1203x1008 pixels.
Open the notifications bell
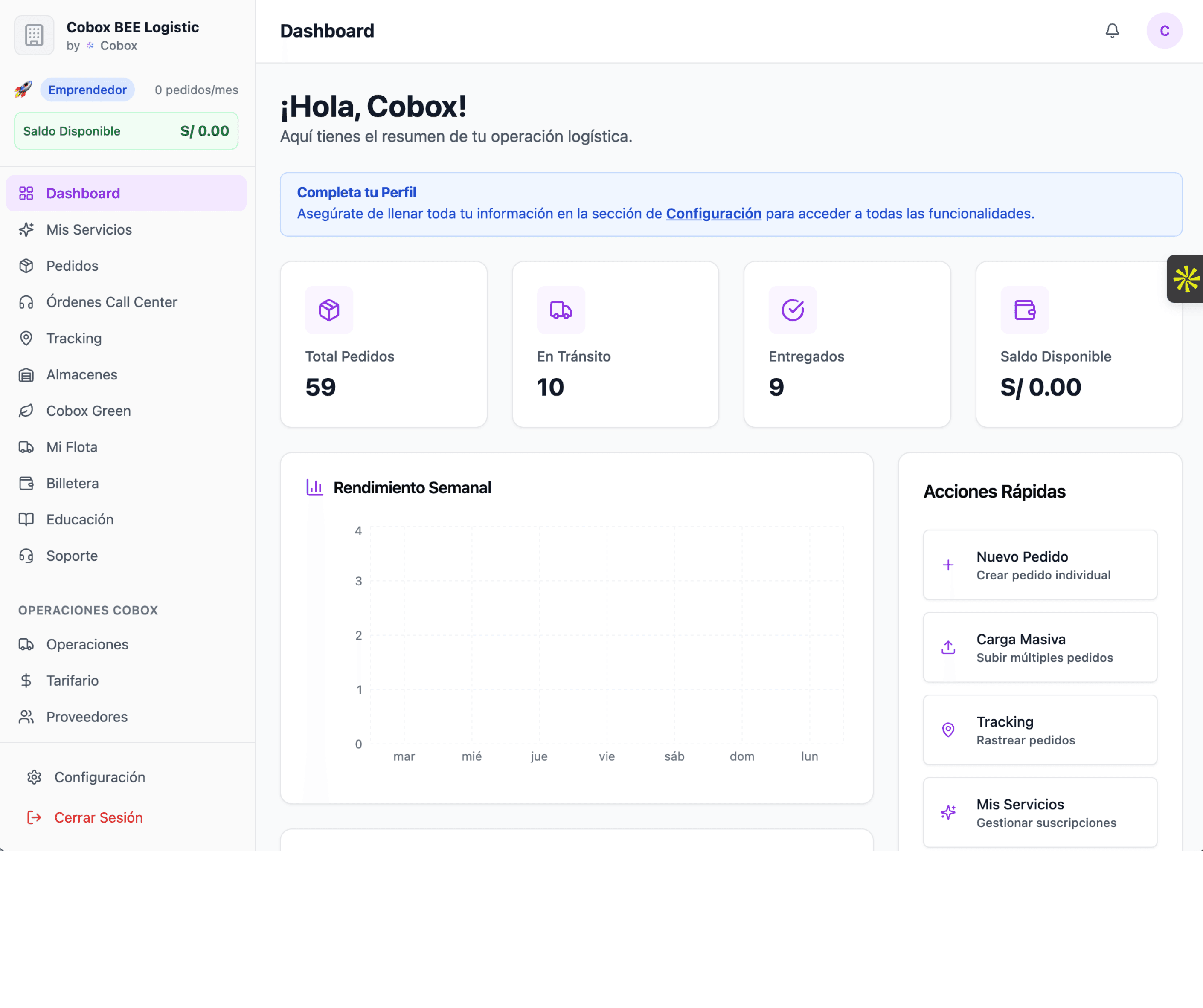click(x=1112, y=31)
